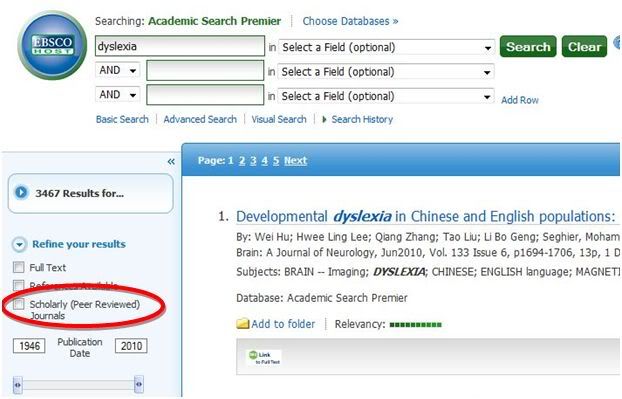Check the Full Text checkbox
Viewport: 622px width, 399px height.
[x=19, y=267]
